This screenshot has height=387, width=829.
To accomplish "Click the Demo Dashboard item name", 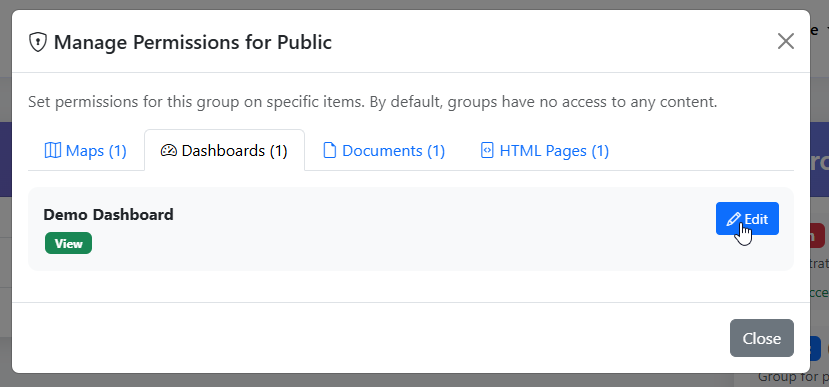I will (x=108, y=215).
